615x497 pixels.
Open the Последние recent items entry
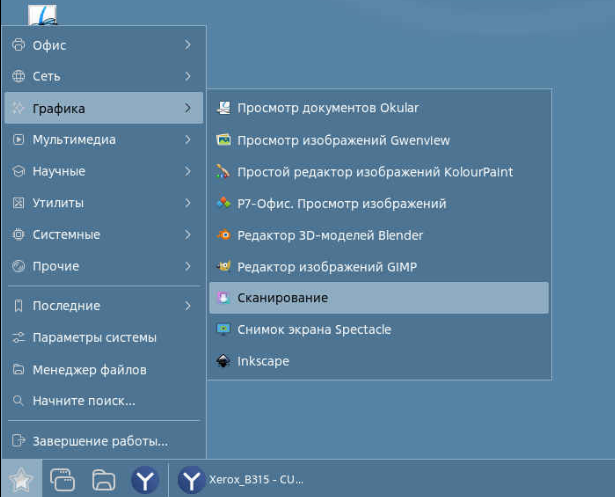click(x=104, y=306)
